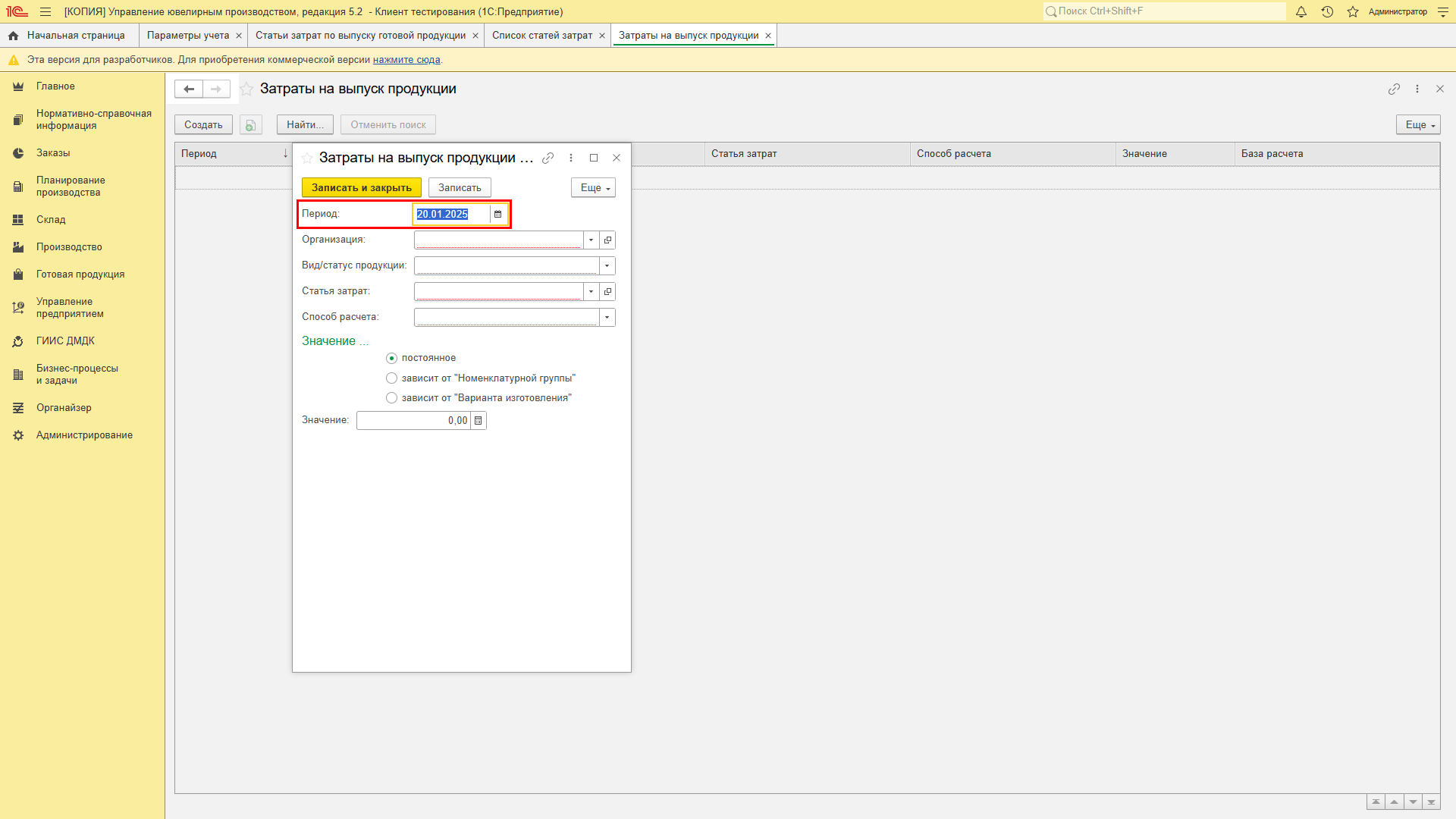This screenshot has width=1456, height=819.
Task: Copy link icon in dialog header
Action: click(x=548, y=158)
